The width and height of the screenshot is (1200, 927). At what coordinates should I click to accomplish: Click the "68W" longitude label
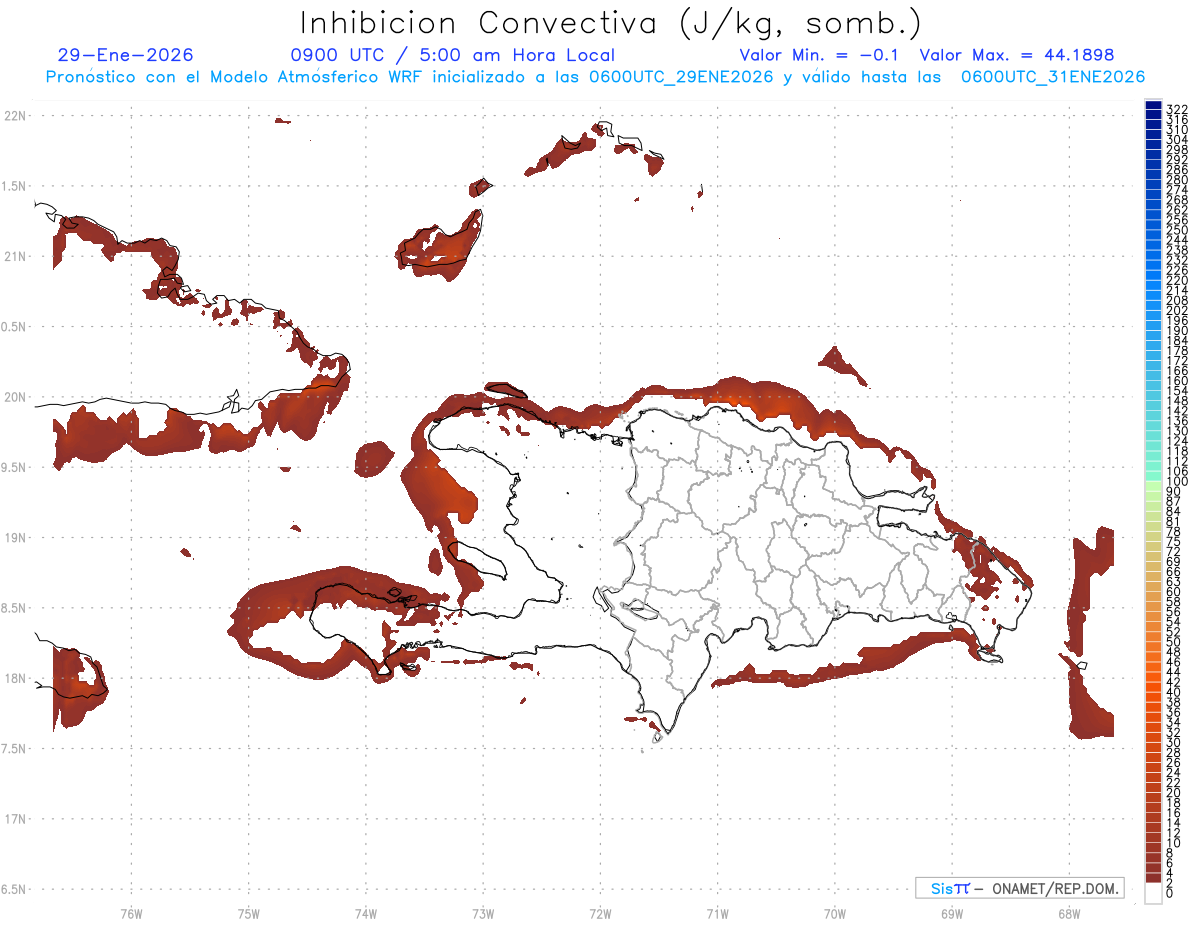click(x=1069, y=913)
